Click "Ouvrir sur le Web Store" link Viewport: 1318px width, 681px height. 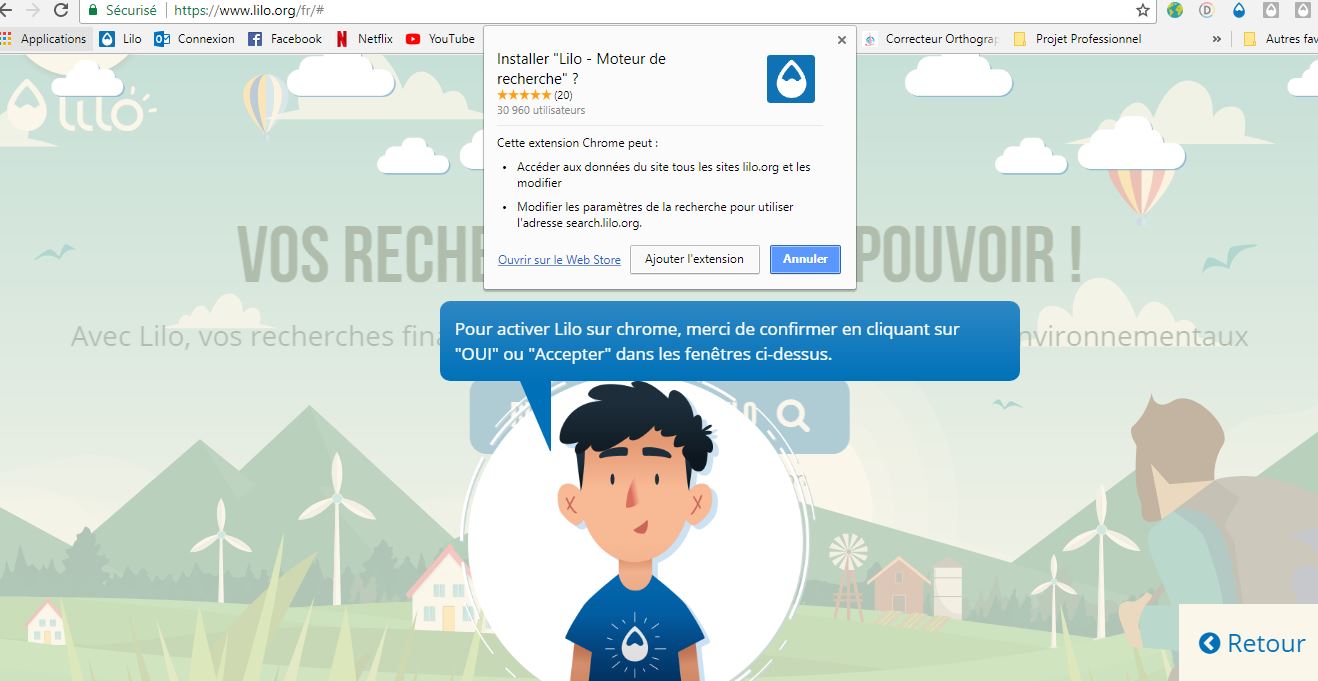[x=560, y=260]
